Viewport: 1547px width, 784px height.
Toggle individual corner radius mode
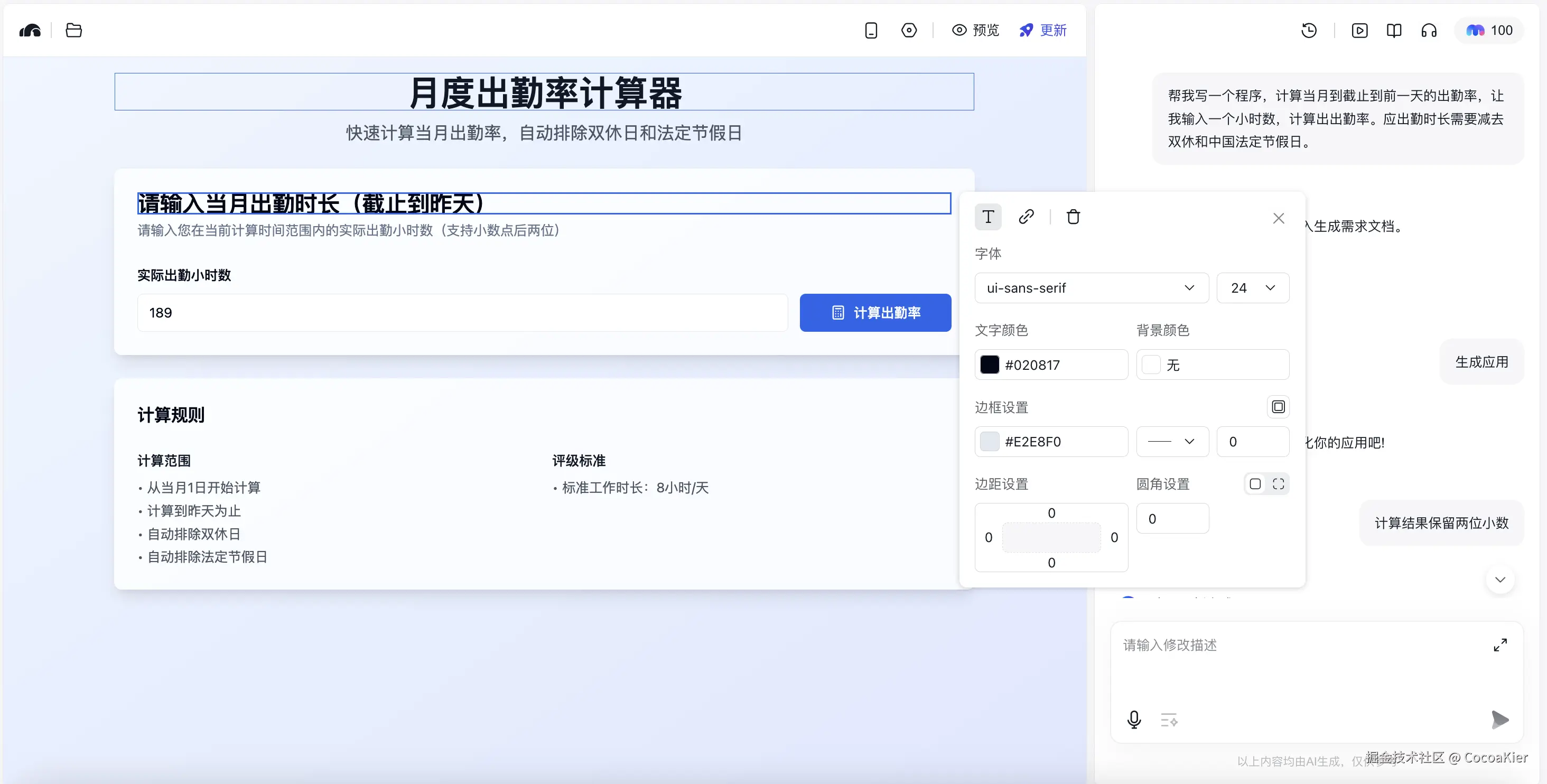1279,484
